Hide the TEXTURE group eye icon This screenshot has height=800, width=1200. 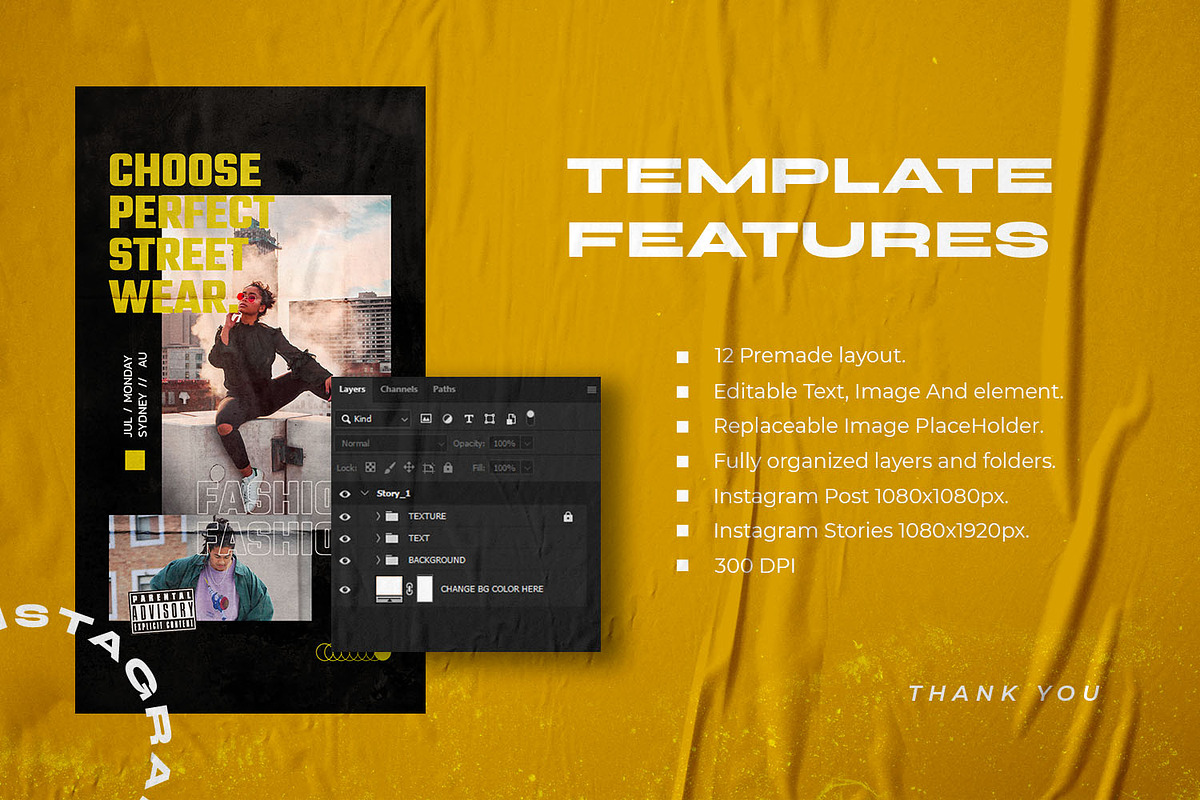tap(345, 517)
